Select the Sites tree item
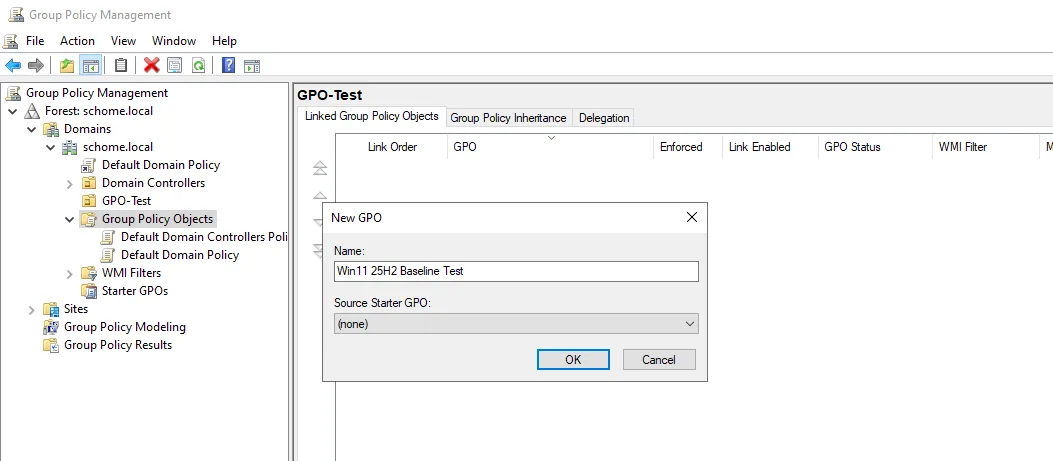Image resolution: width=1053 pixels, height=461 pixels. tap(76, 309)
